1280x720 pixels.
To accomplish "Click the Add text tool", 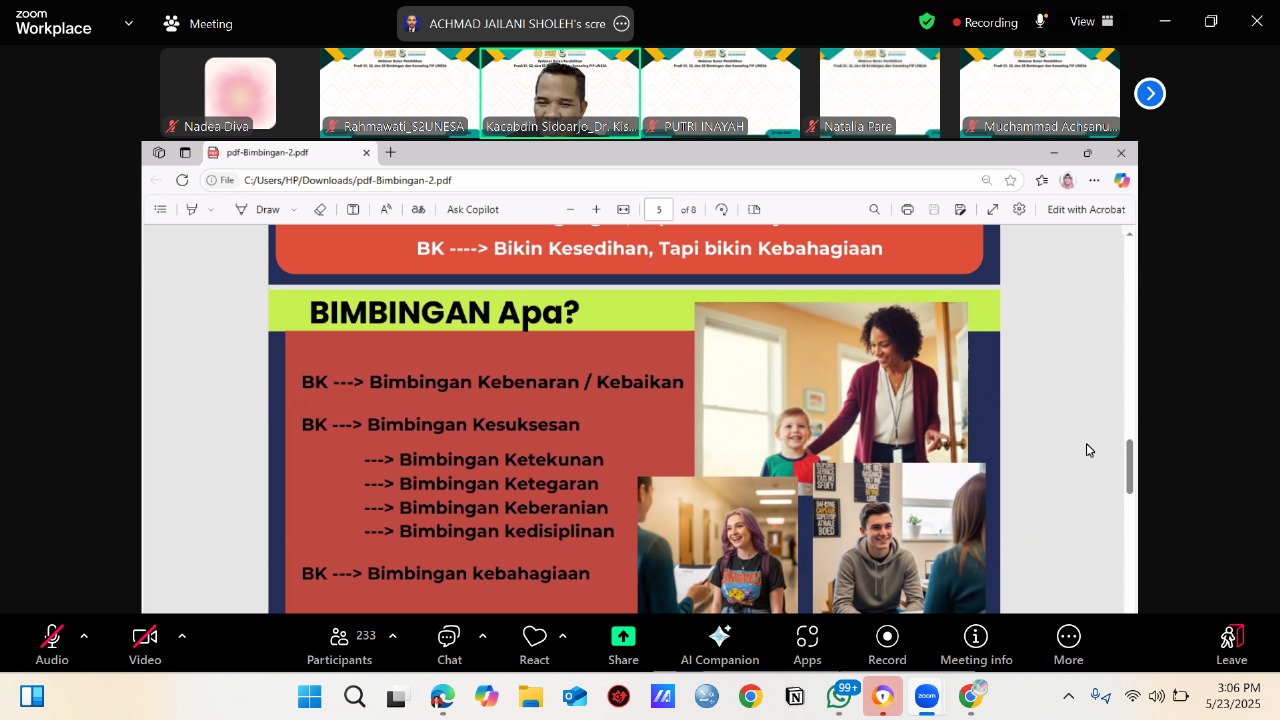I will [x=353, y=209].
